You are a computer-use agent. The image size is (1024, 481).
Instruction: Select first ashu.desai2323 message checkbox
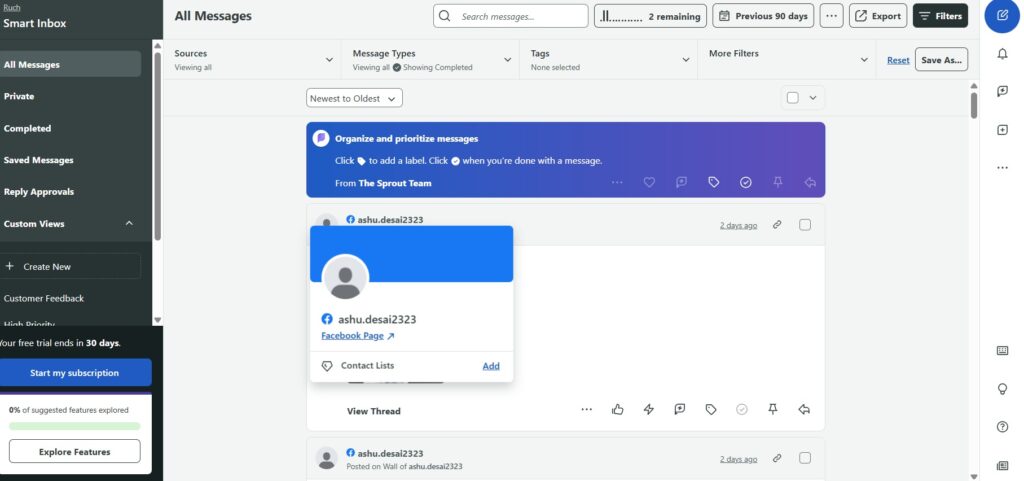click(x=805, y=225)
